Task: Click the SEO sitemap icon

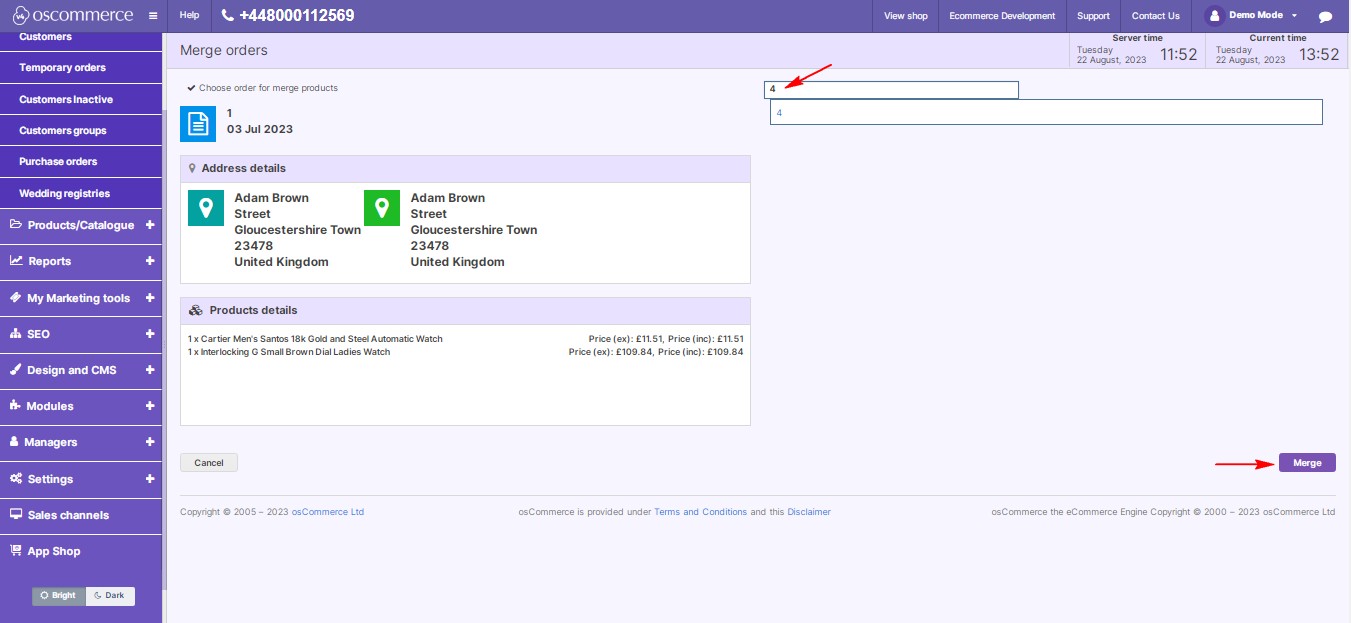Action: tap(16, 334)
